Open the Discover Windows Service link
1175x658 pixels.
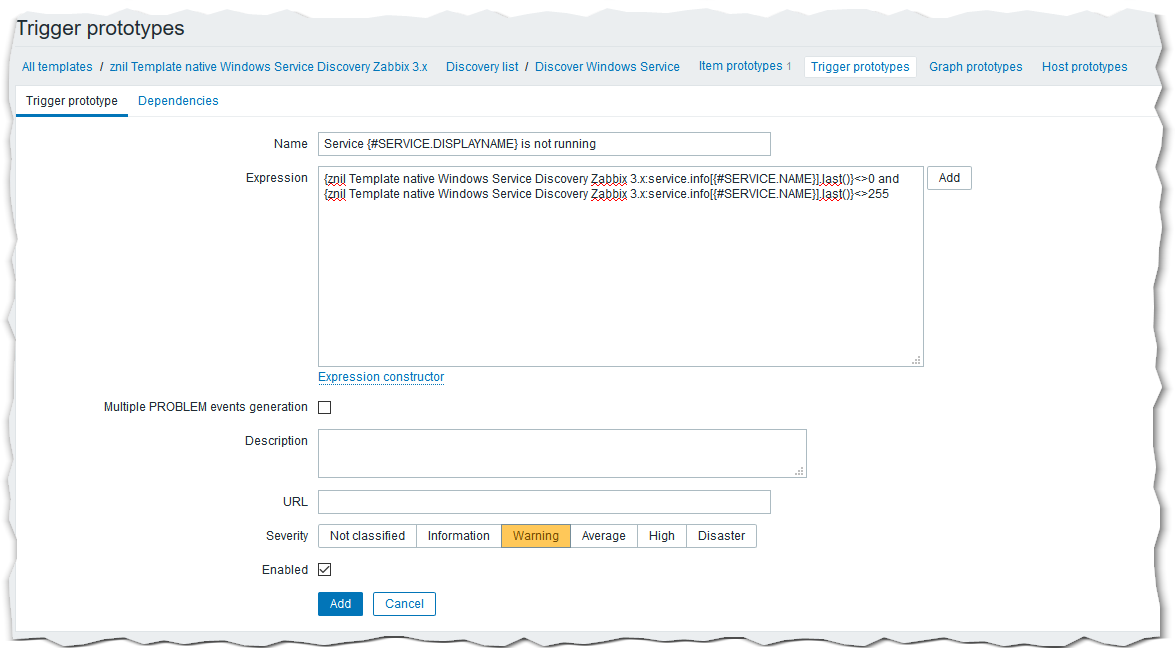[x=607, y=67]
